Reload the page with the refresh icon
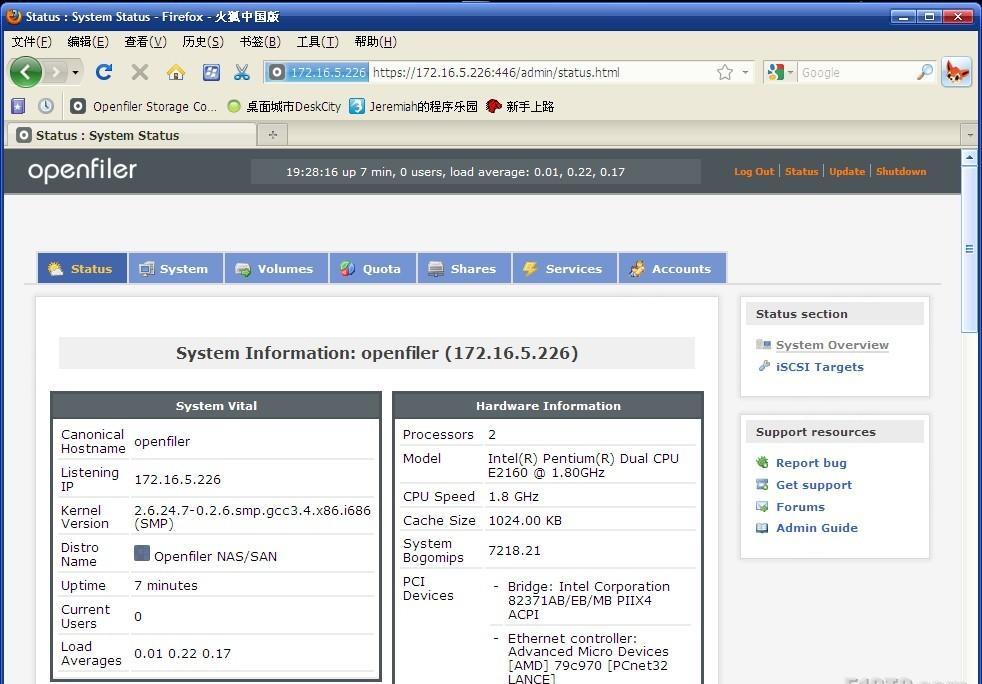 click(x=104, y=72)
